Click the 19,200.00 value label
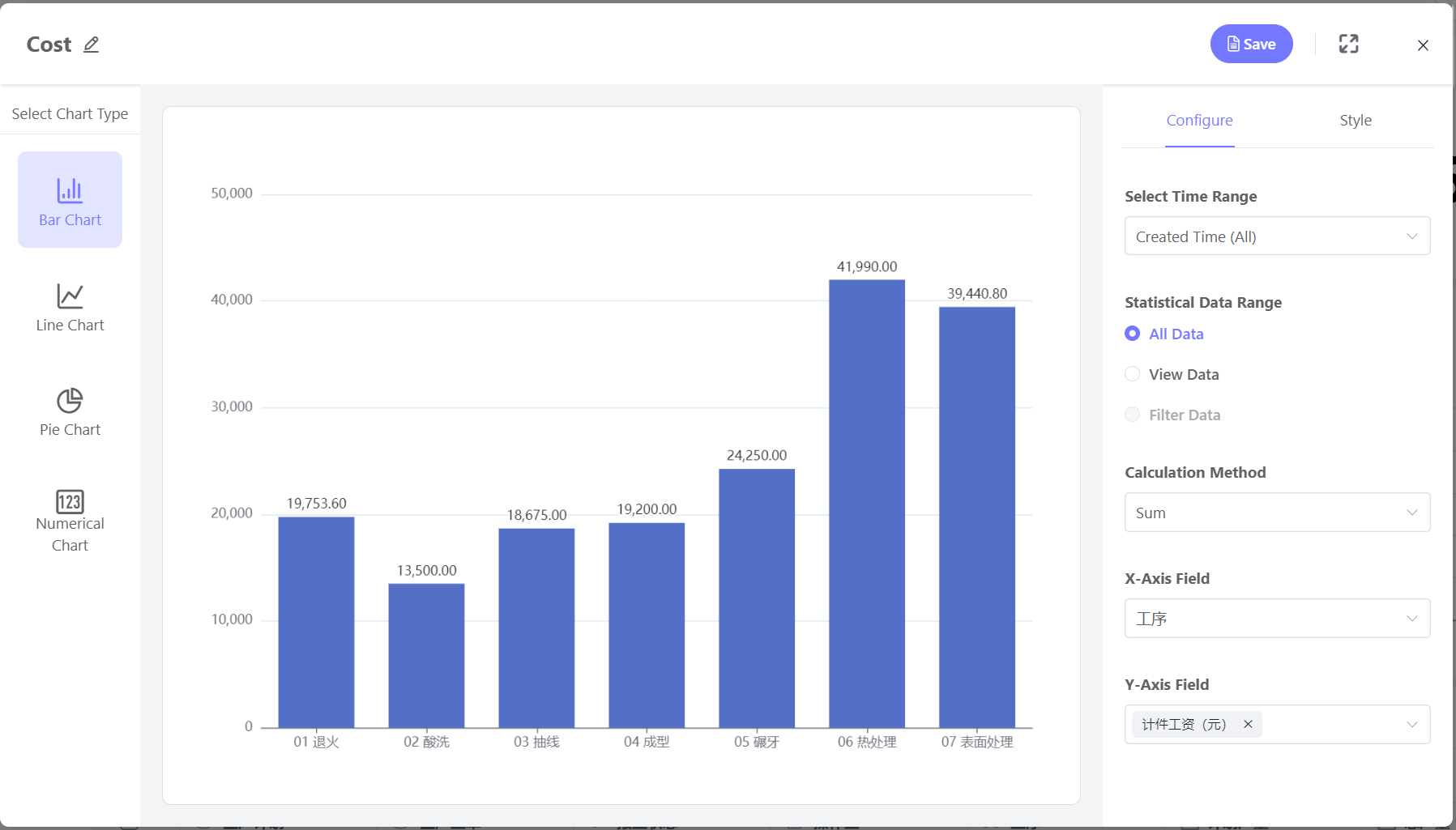 (647, 509)
